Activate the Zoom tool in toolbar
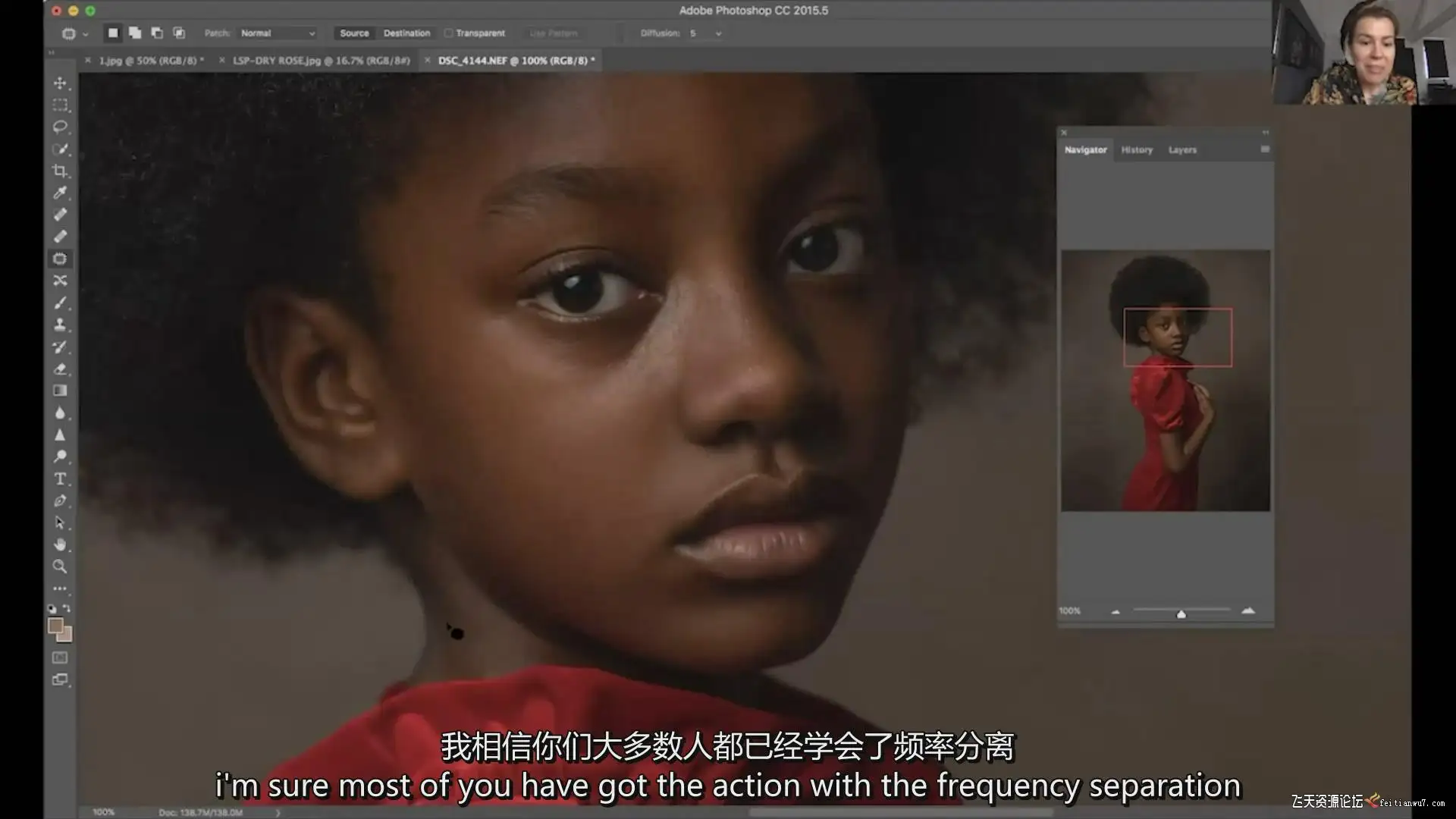 click(60, 566)
